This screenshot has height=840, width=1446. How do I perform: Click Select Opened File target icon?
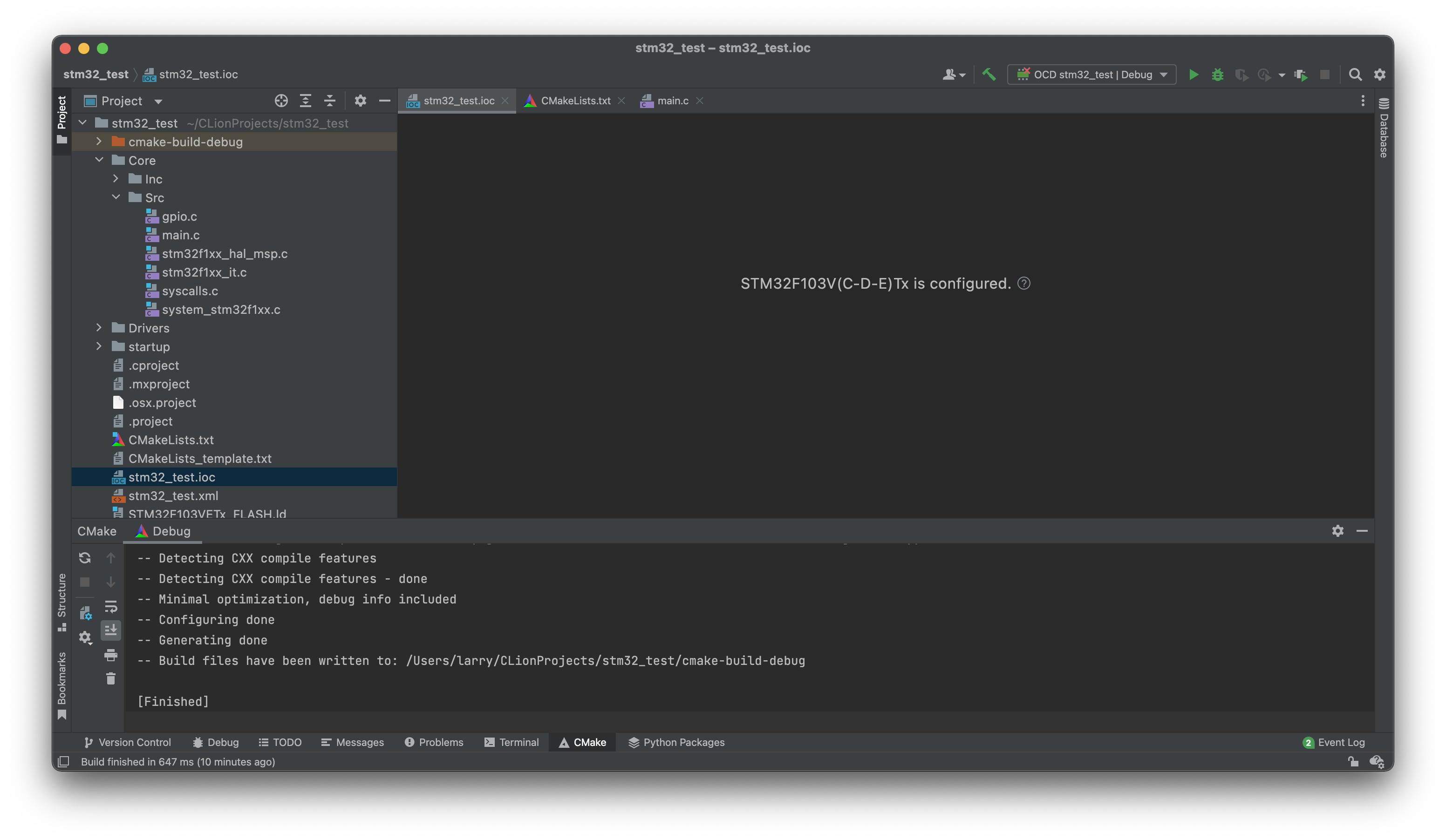280,101
